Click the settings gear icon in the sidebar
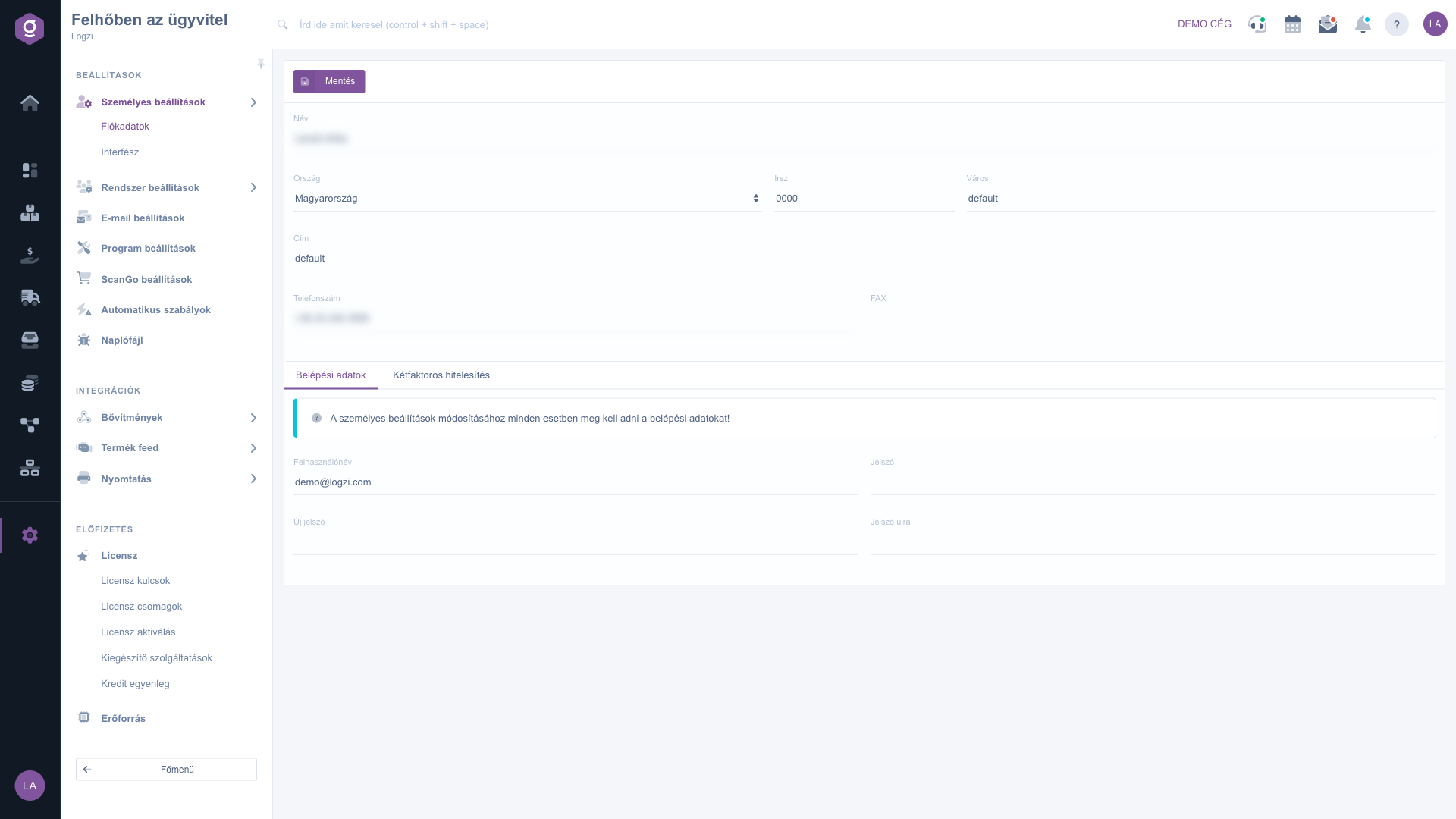1456x819 pixels. pos(30,535)
